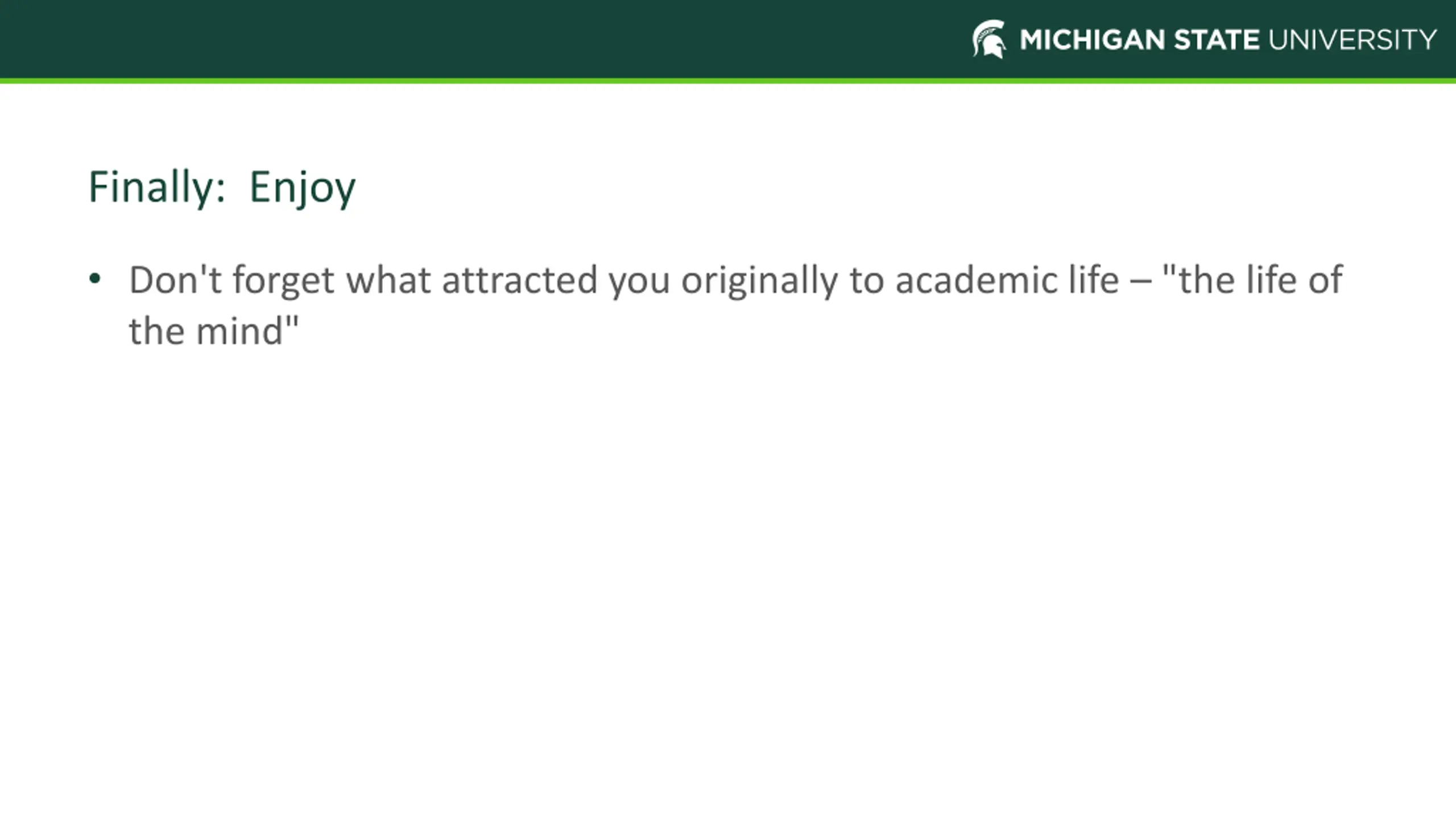
Task: Click the word "forget" in bullet text
Action: [283, 281]
